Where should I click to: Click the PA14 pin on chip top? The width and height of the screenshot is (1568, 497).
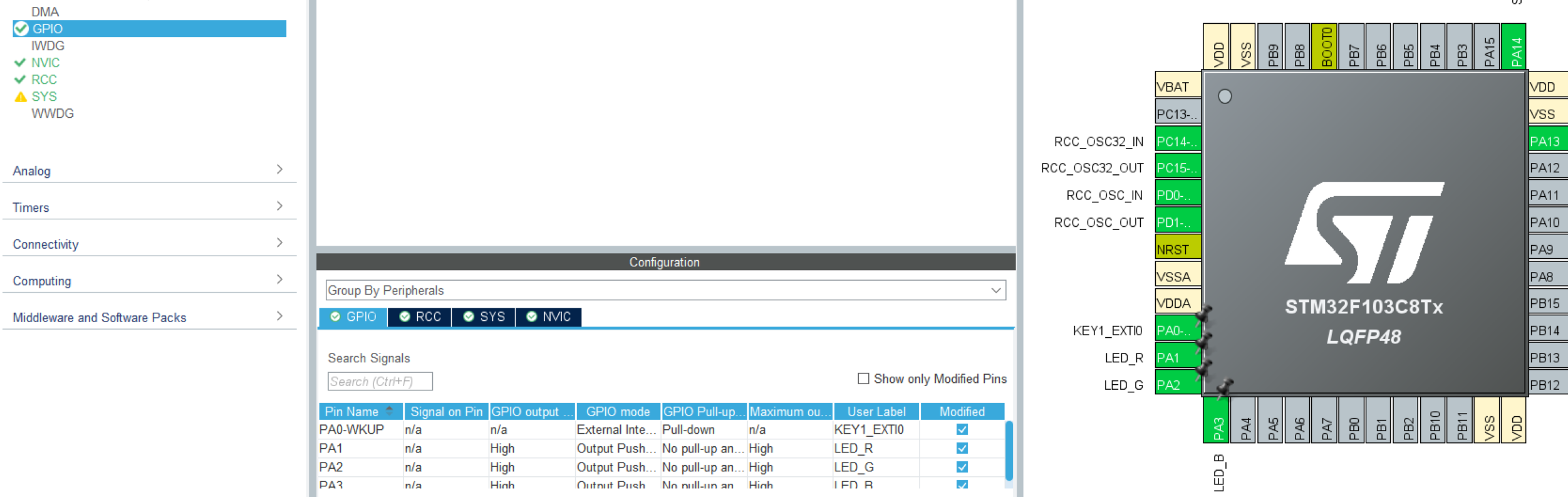1515,46
